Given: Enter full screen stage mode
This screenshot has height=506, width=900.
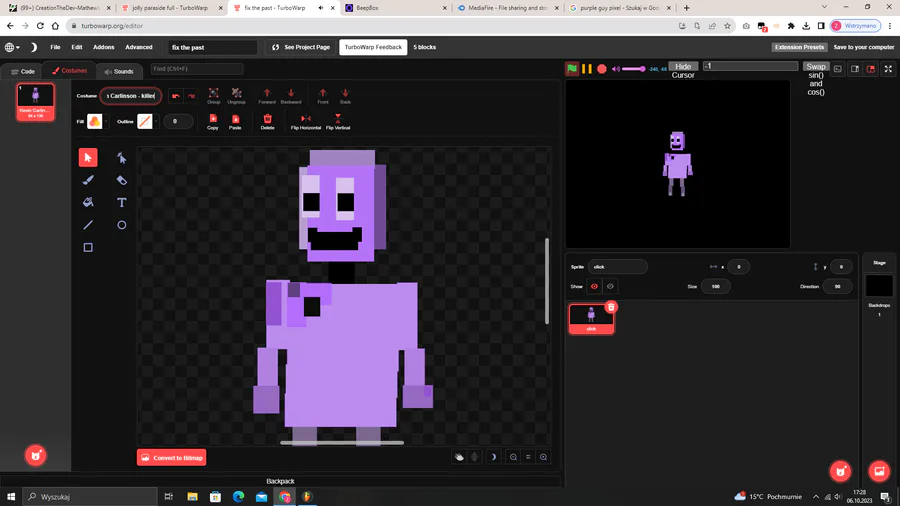Looking at the screenshot, I should 889,69.
